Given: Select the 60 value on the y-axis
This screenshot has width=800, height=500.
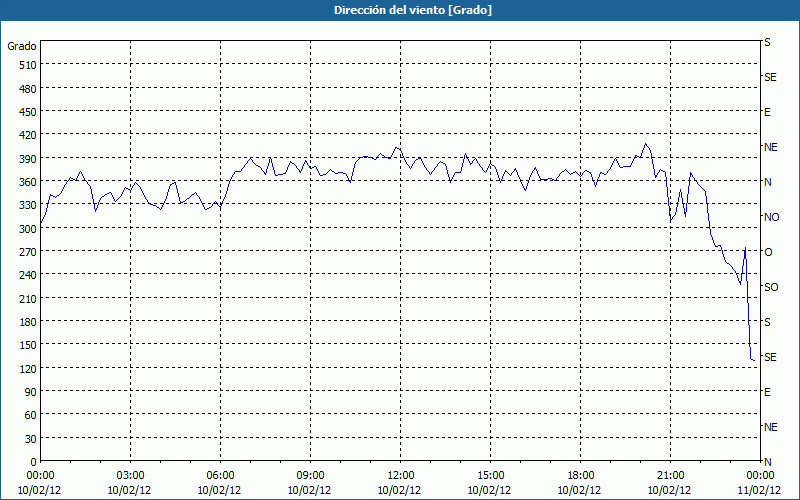Looking at the screenshot, I should [31, 415].
